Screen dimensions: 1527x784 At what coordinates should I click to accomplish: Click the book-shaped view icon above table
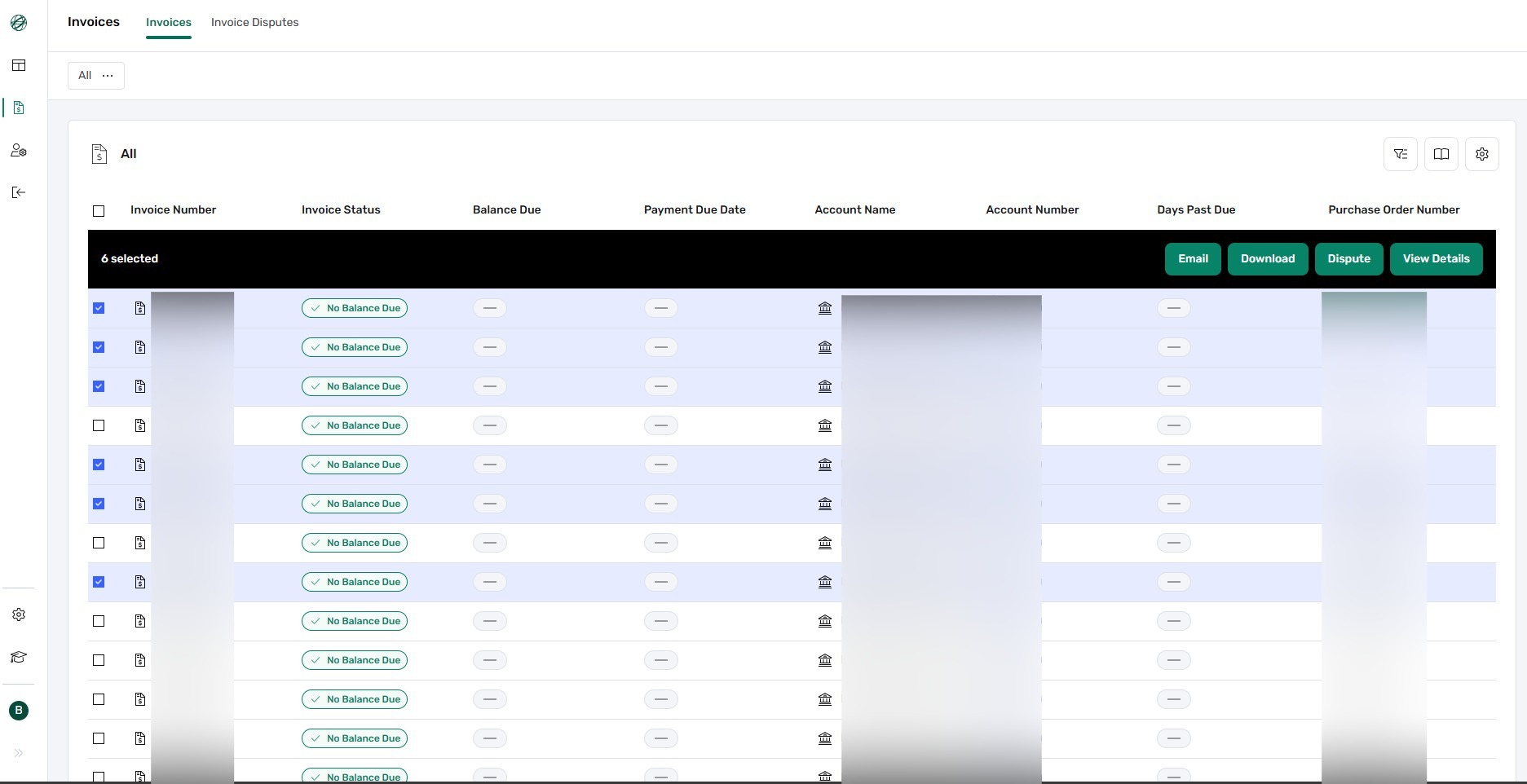pos(1441,154)
